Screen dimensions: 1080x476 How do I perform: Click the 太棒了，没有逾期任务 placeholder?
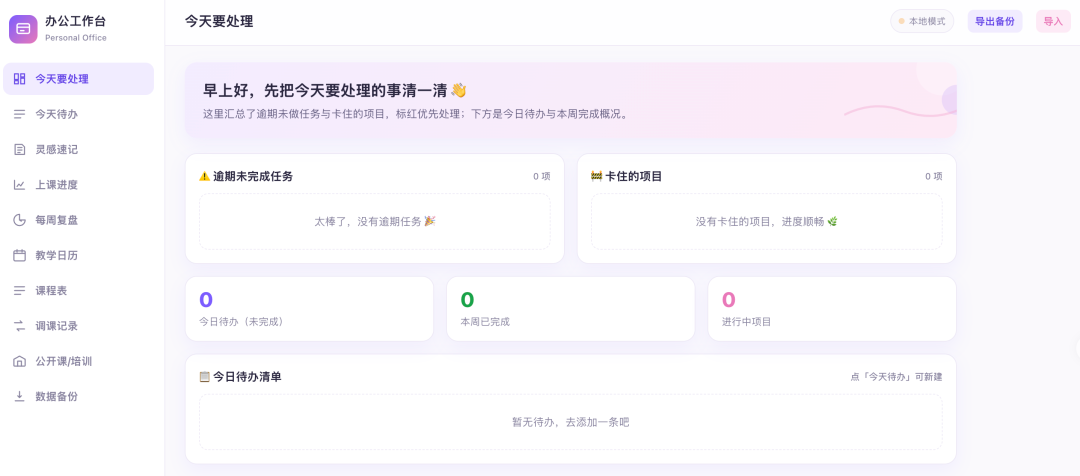pyautogui.click(x=375, y=221)
